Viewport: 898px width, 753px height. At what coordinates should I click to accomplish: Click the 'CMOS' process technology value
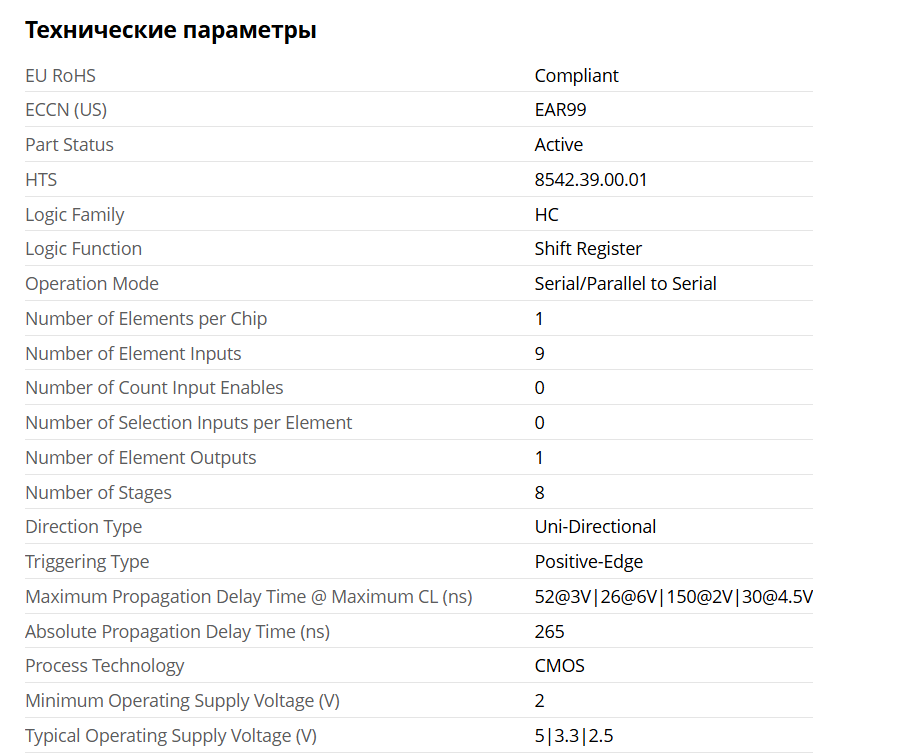[559, 666]
